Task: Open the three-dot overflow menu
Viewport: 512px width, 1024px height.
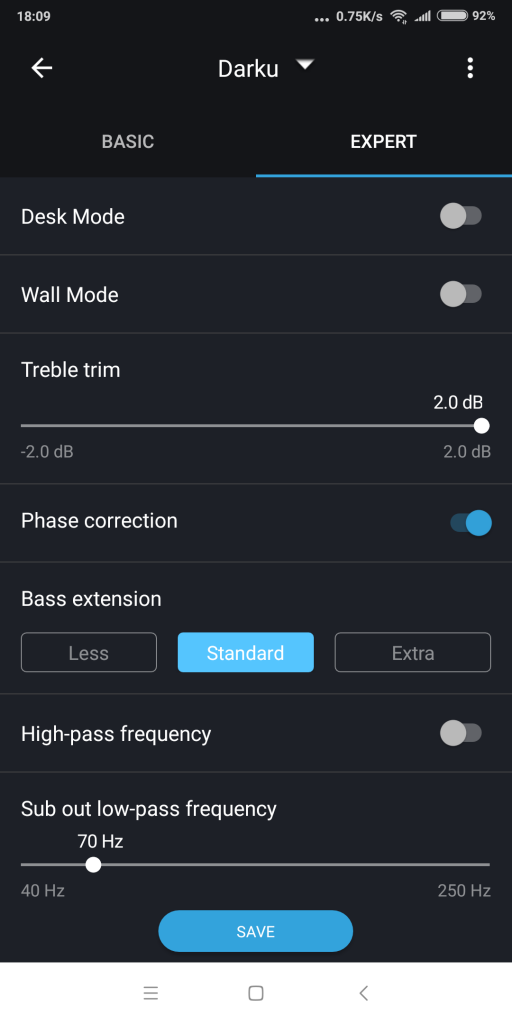Action: 470,68
